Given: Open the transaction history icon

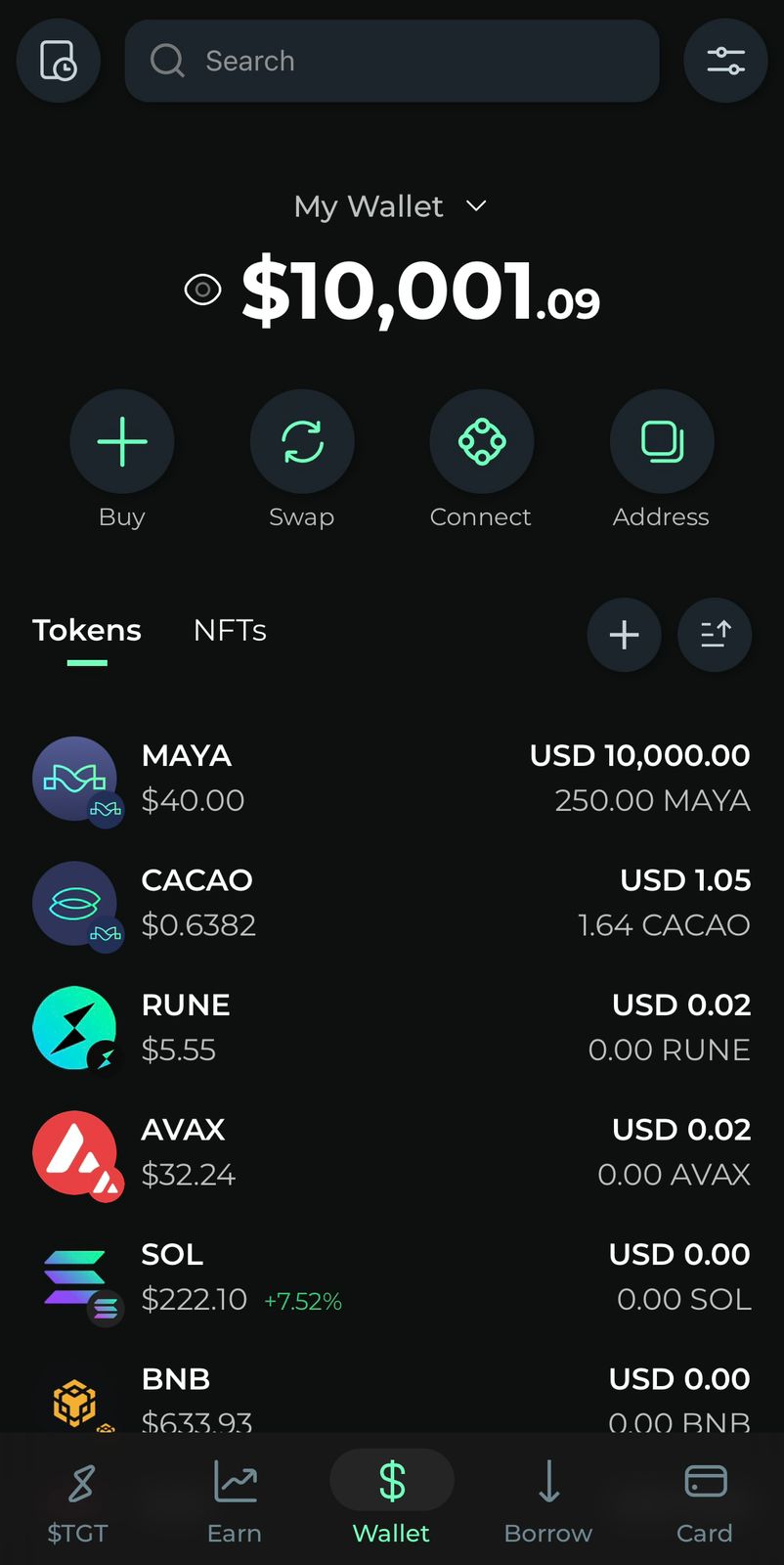Looking at the screenshot, I should coord(59,61).
